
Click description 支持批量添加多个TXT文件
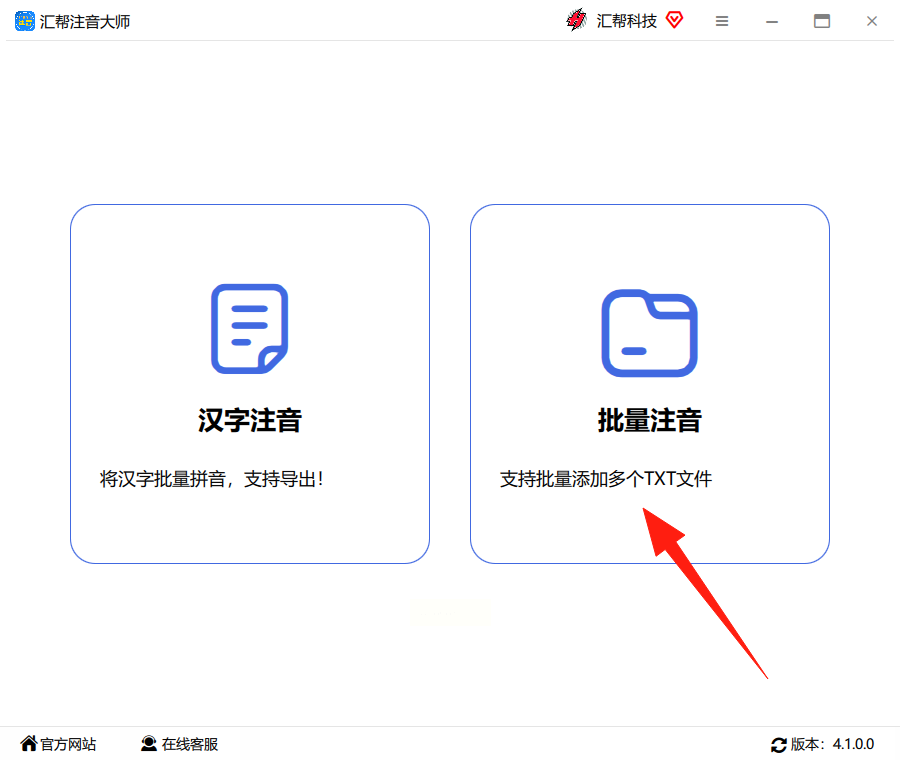tap(606, 479)
